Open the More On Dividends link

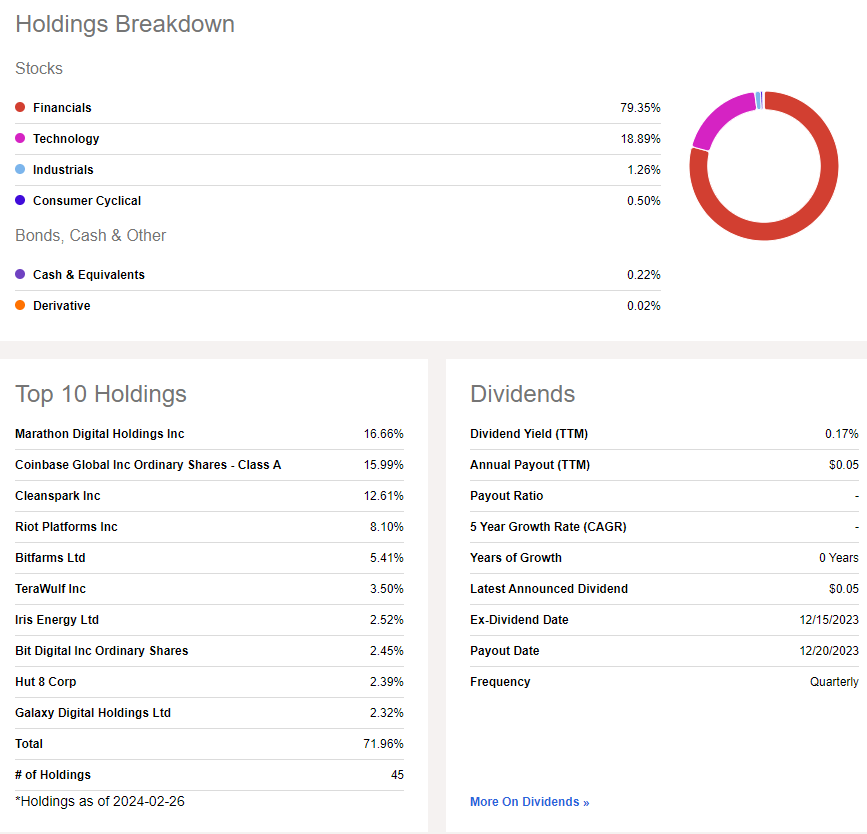[x=529, y=802]
